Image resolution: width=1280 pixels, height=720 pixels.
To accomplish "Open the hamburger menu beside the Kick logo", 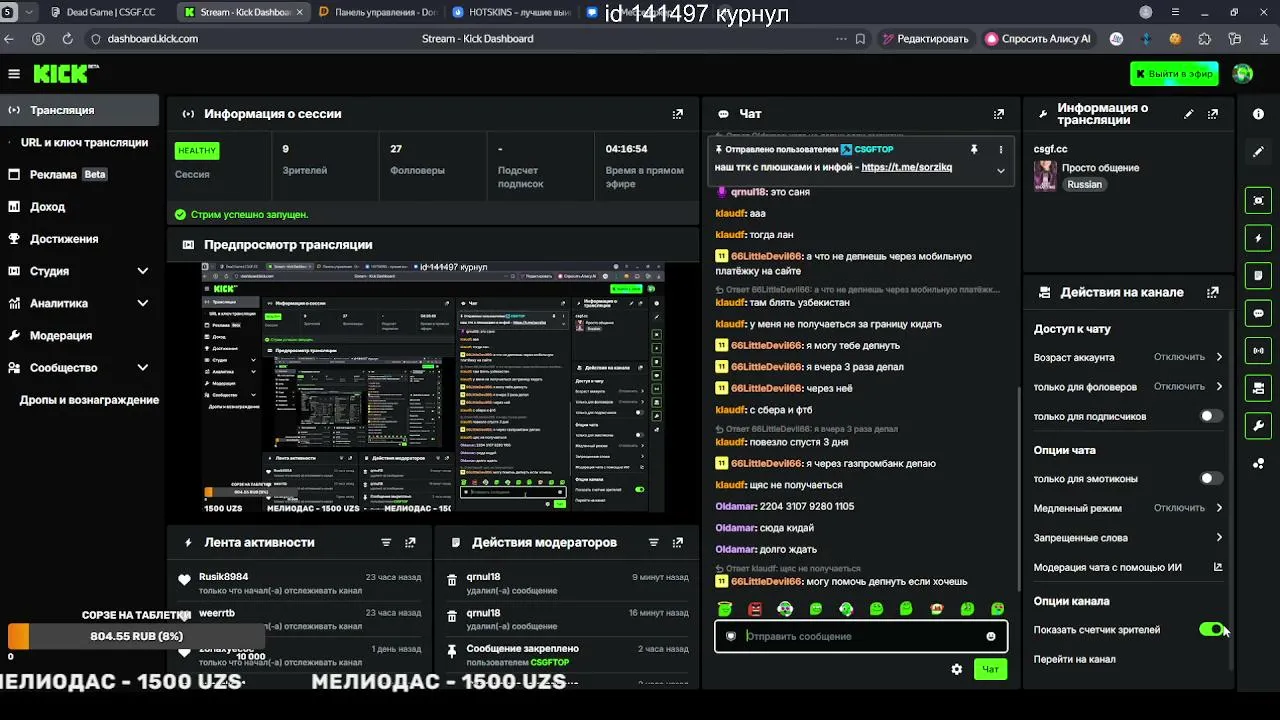I will [x=14, y=74].
